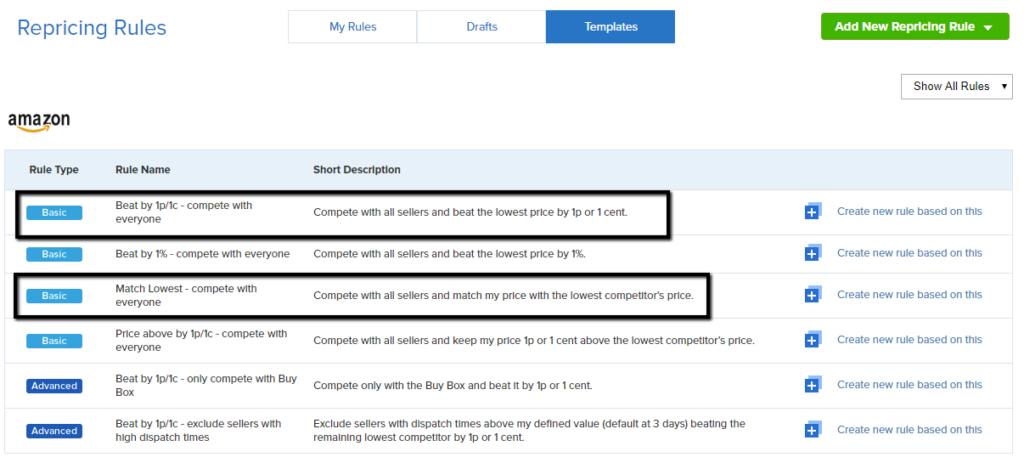Click the copy icon for Price above by 1p/1c rule
Screen dimensions: 1024x463
pyautogui.click(x=813, y=340)
